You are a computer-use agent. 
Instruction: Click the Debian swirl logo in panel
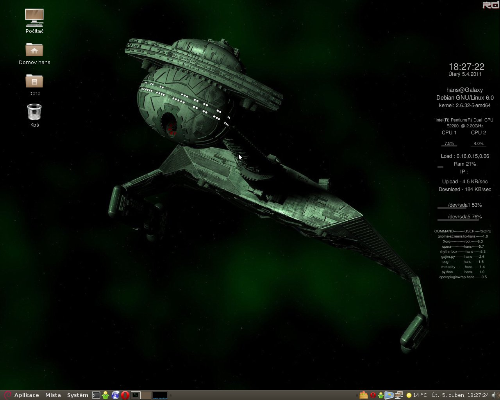(x=7, y=395)
